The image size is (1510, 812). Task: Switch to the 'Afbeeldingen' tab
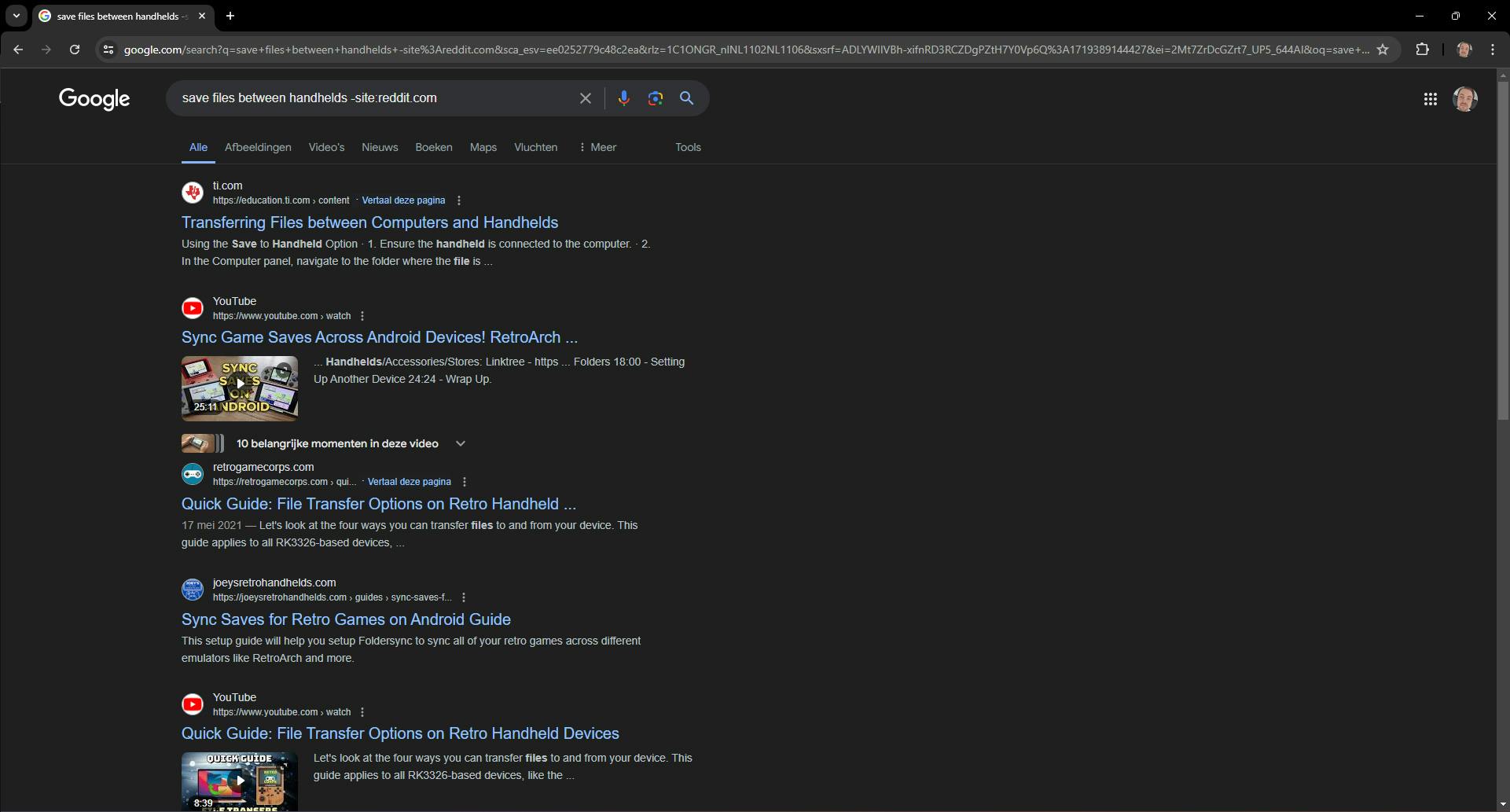[x=258, y=147]
